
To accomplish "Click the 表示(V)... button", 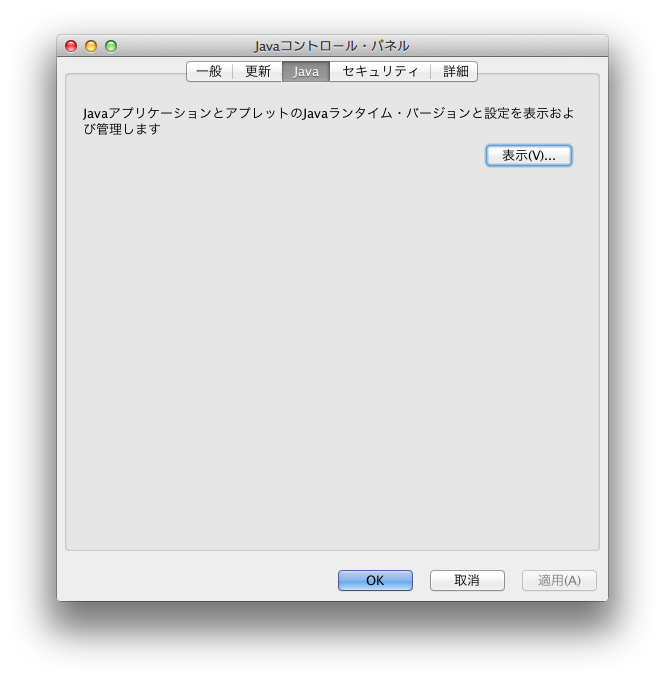I will tap(528, 155).
